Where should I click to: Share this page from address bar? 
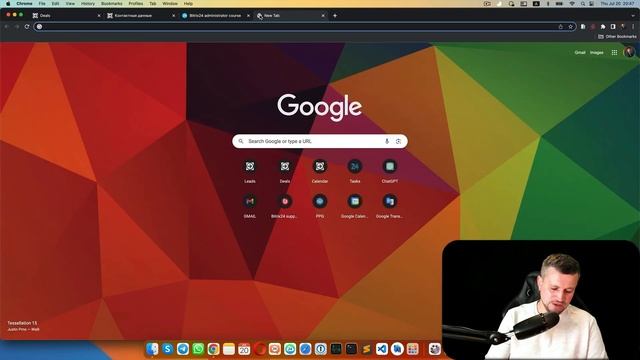click(561, 27)
